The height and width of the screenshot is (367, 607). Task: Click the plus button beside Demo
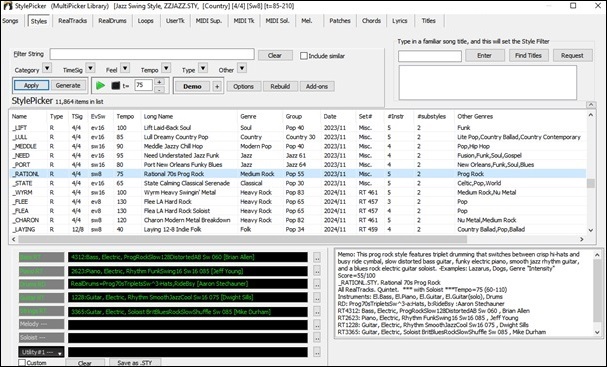point(217,86)
